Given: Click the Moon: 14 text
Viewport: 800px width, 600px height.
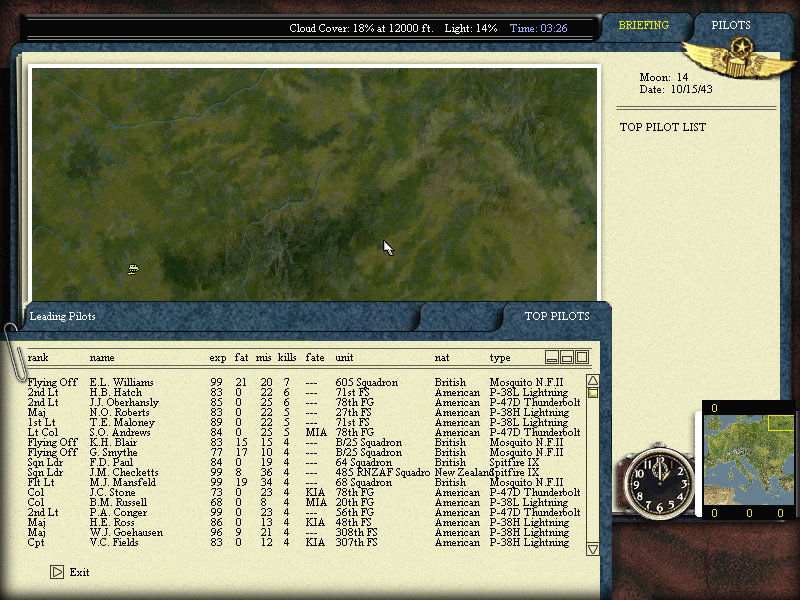Looking at the screenshot, I should point(663,78).
